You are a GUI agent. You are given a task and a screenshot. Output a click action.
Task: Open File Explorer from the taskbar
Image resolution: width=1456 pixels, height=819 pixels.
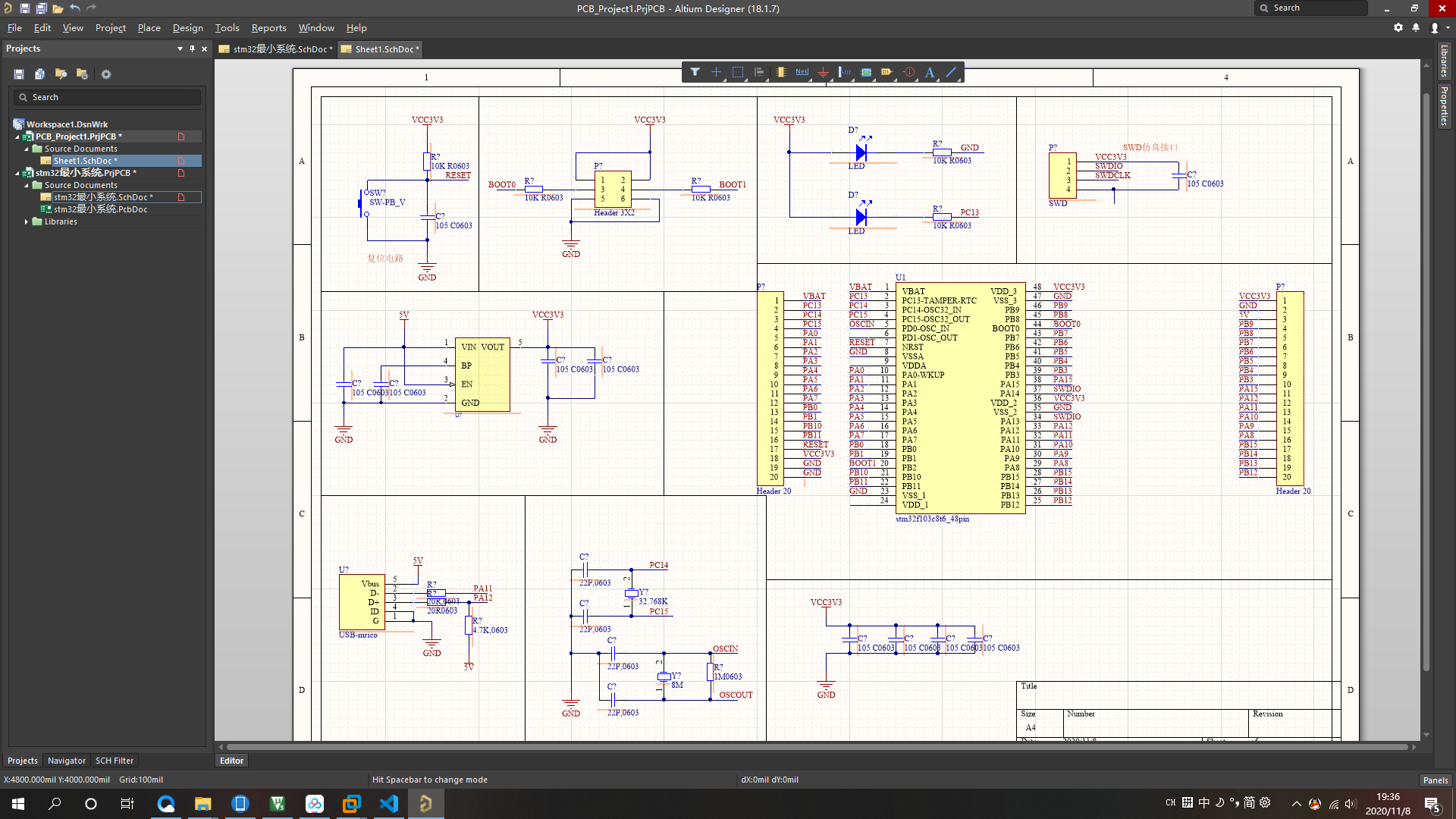click(202, 804)
